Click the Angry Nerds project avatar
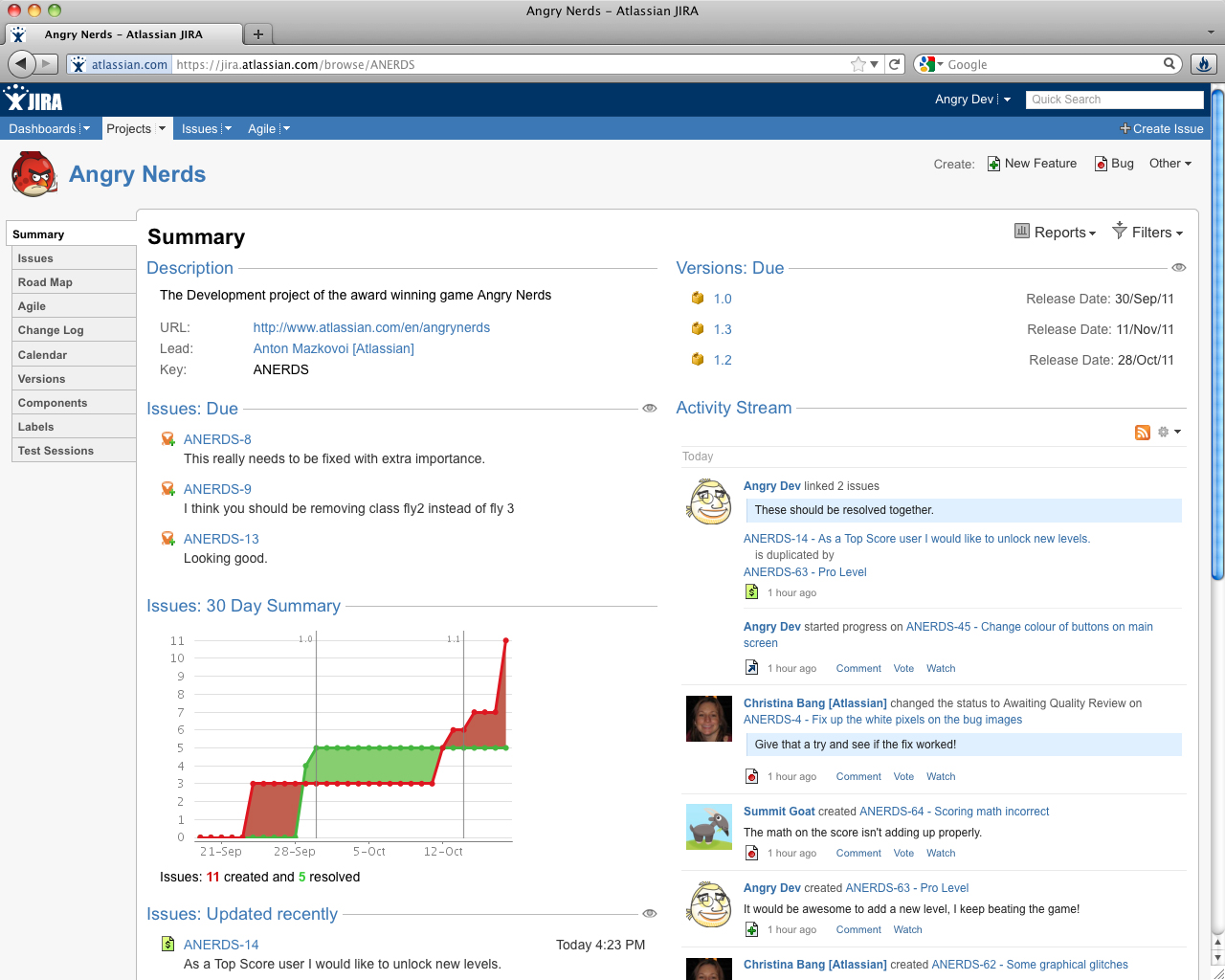Image resolution: width=1225 pixels, height=980 pixels. (x=34, y=174)
